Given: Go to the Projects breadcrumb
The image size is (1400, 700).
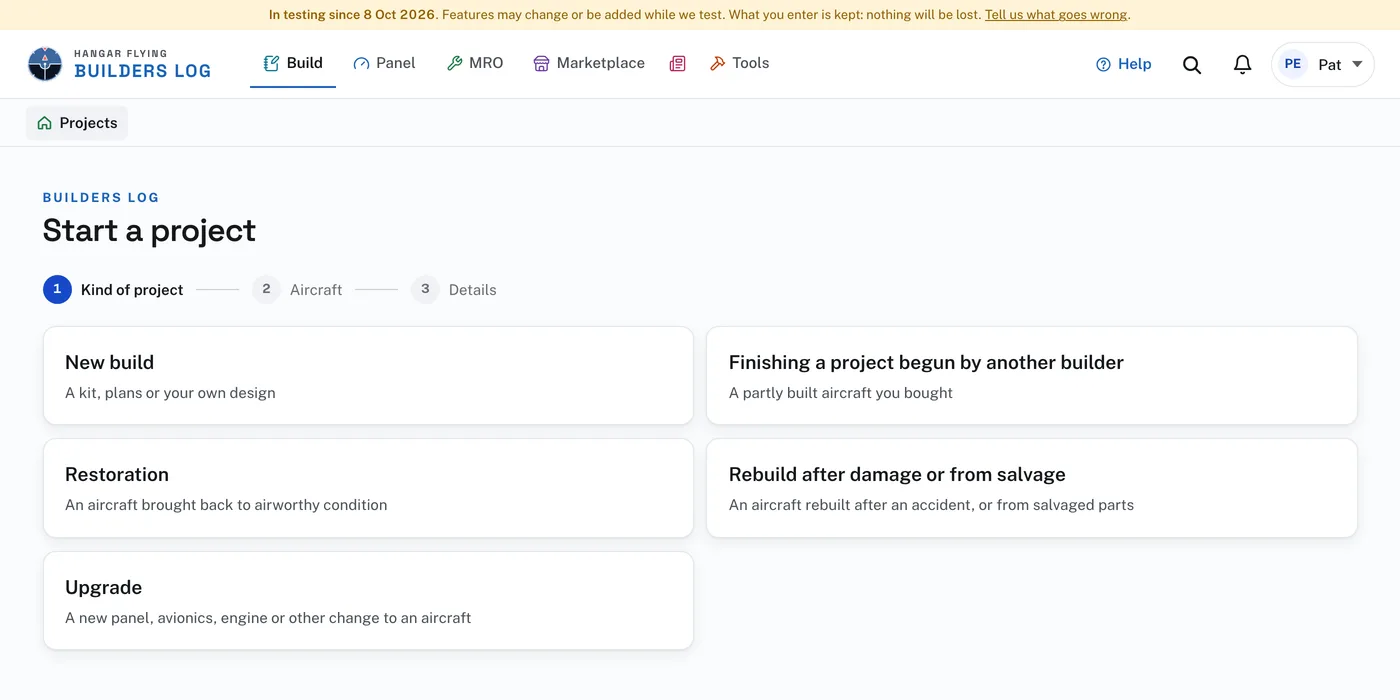Looking at the screenshot, I should (x=77, y=123).
